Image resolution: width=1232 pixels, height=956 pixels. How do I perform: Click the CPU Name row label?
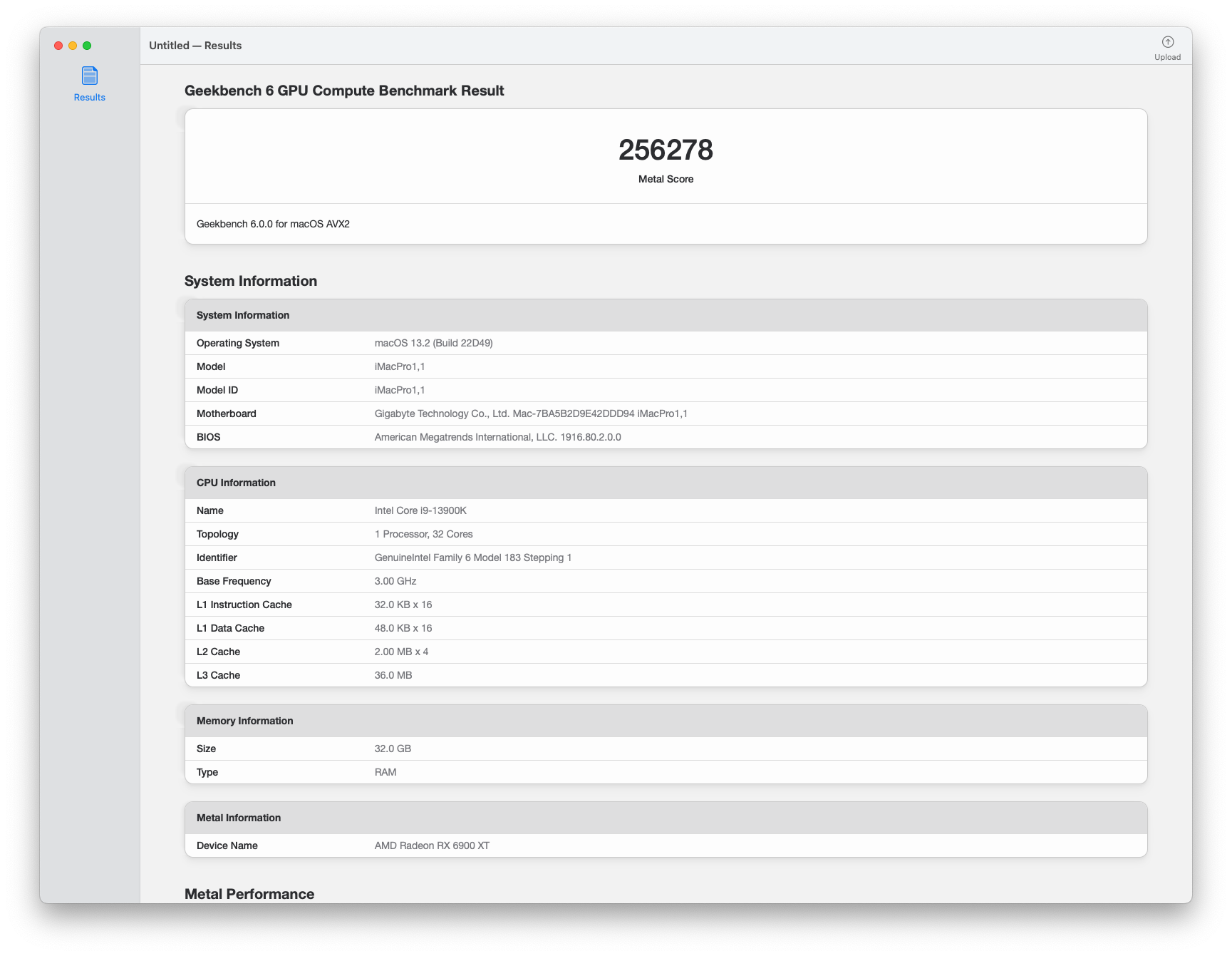coord(210,510)
